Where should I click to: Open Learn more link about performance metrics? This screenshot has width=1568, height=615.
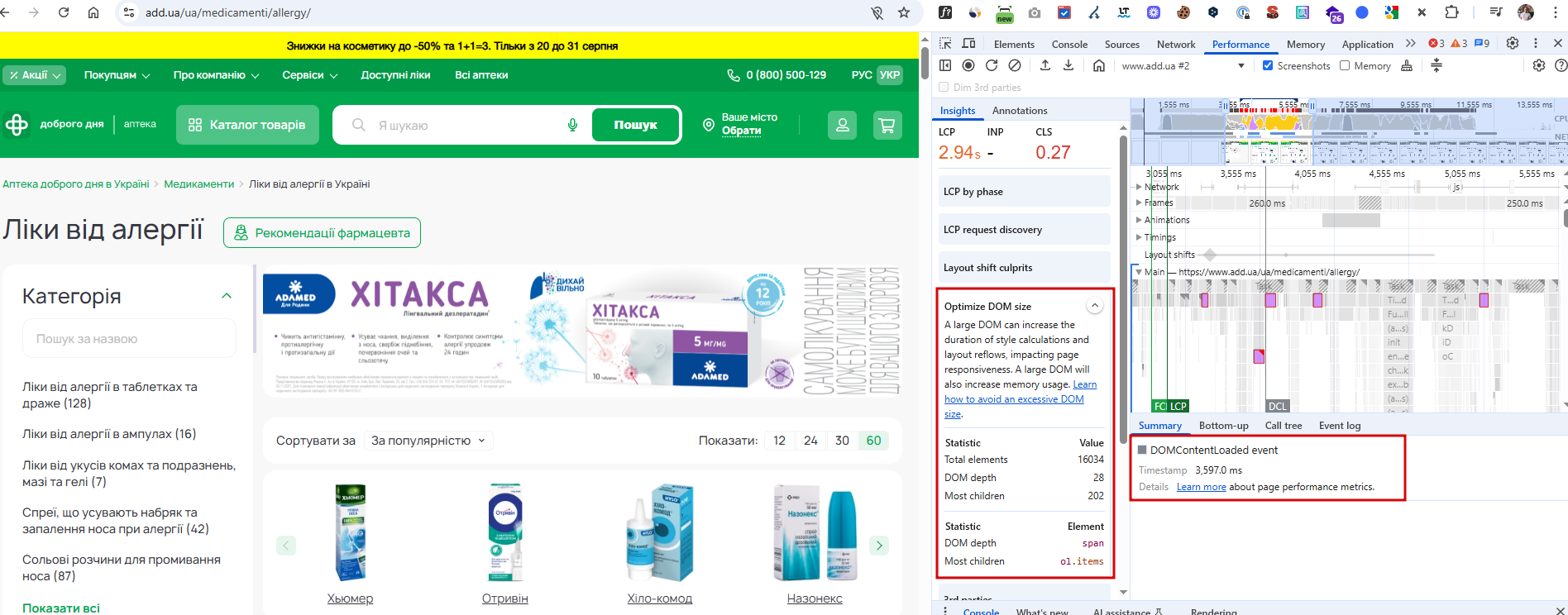(1201, 487)
